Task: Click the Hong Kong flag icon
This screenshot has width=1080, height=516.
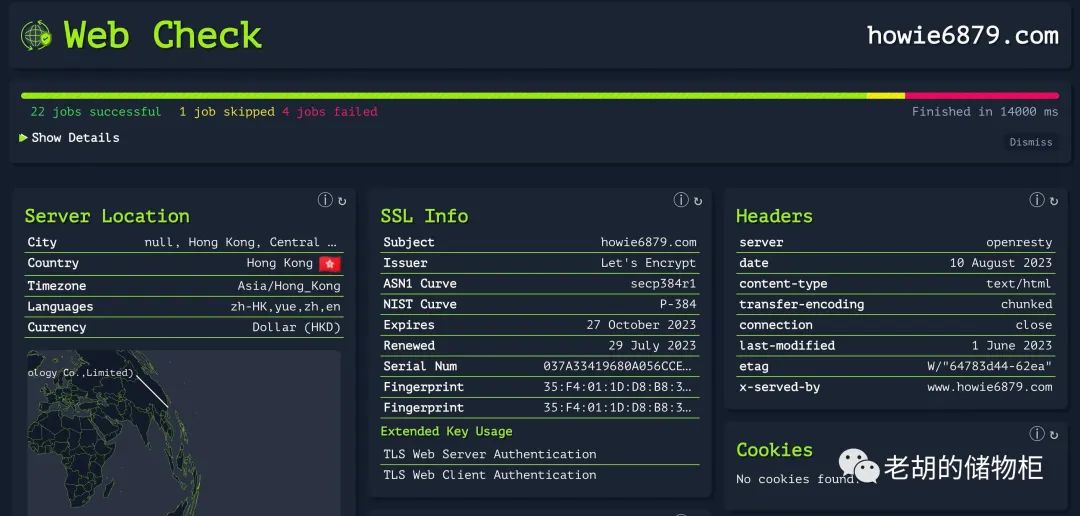Action: point(330,263)
